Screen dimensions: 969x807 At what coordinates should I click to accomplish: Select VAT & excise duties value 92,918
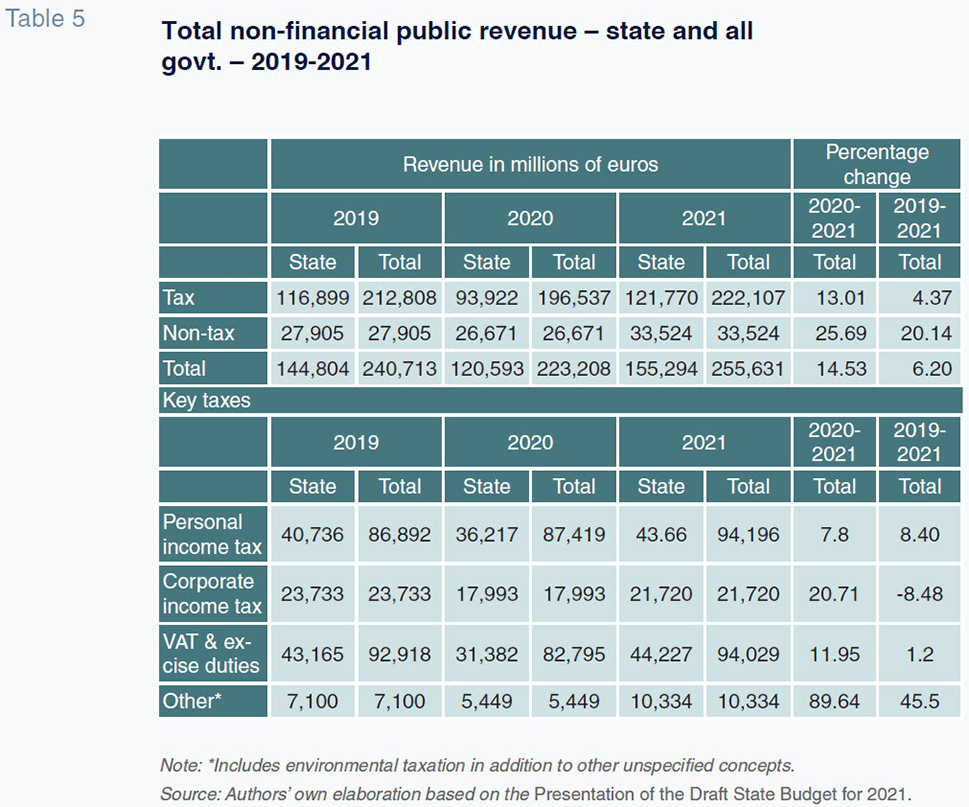pyautogui.click(x=400, y=654)
